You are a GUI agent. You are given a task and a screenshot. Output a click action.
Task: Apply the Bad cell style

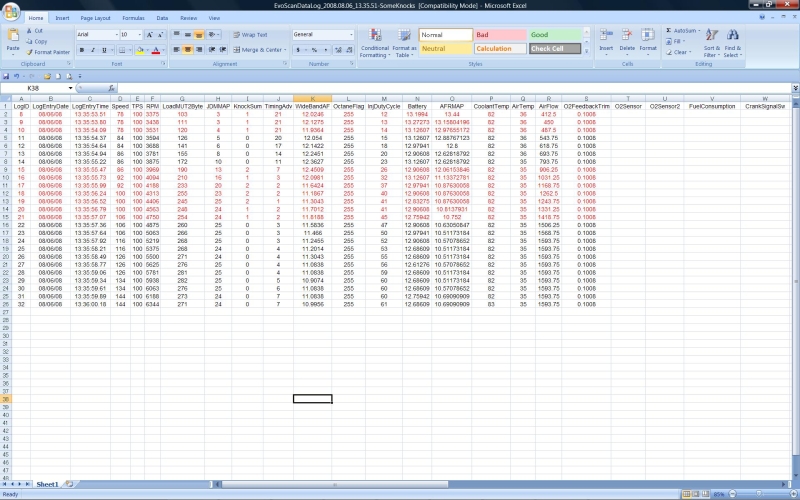[499, 34]
